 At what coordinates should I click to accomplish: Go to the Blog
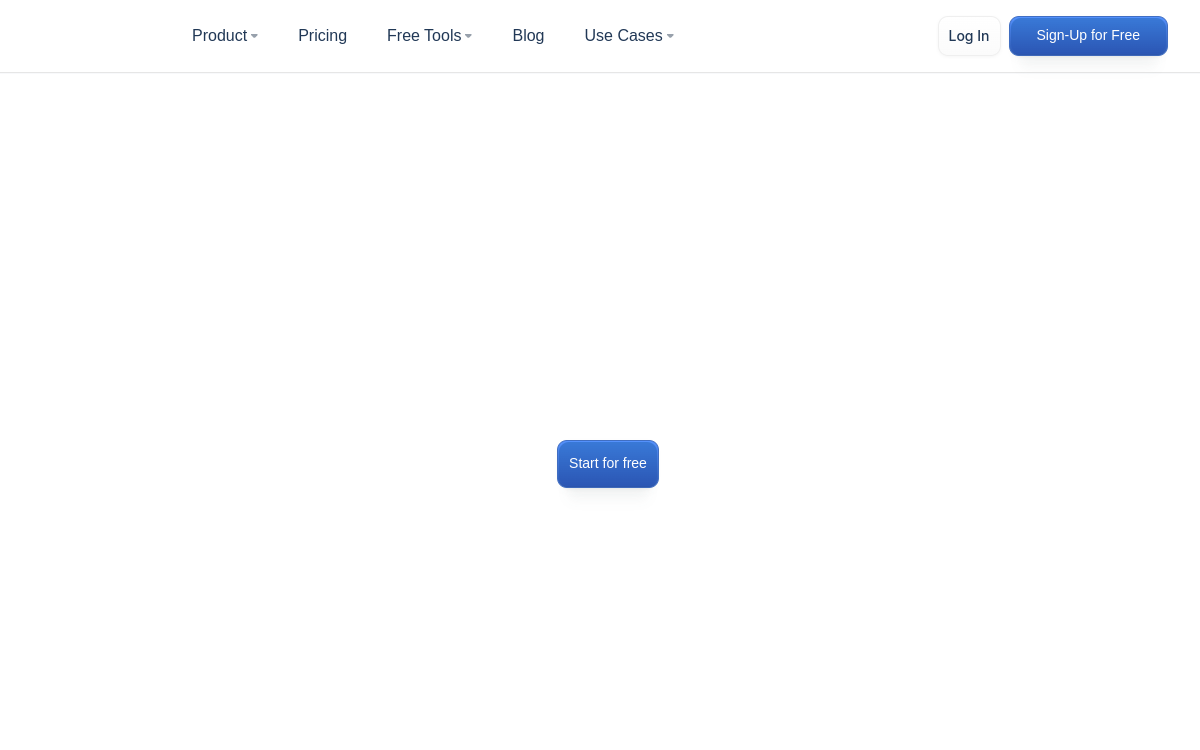pos(528,36)
